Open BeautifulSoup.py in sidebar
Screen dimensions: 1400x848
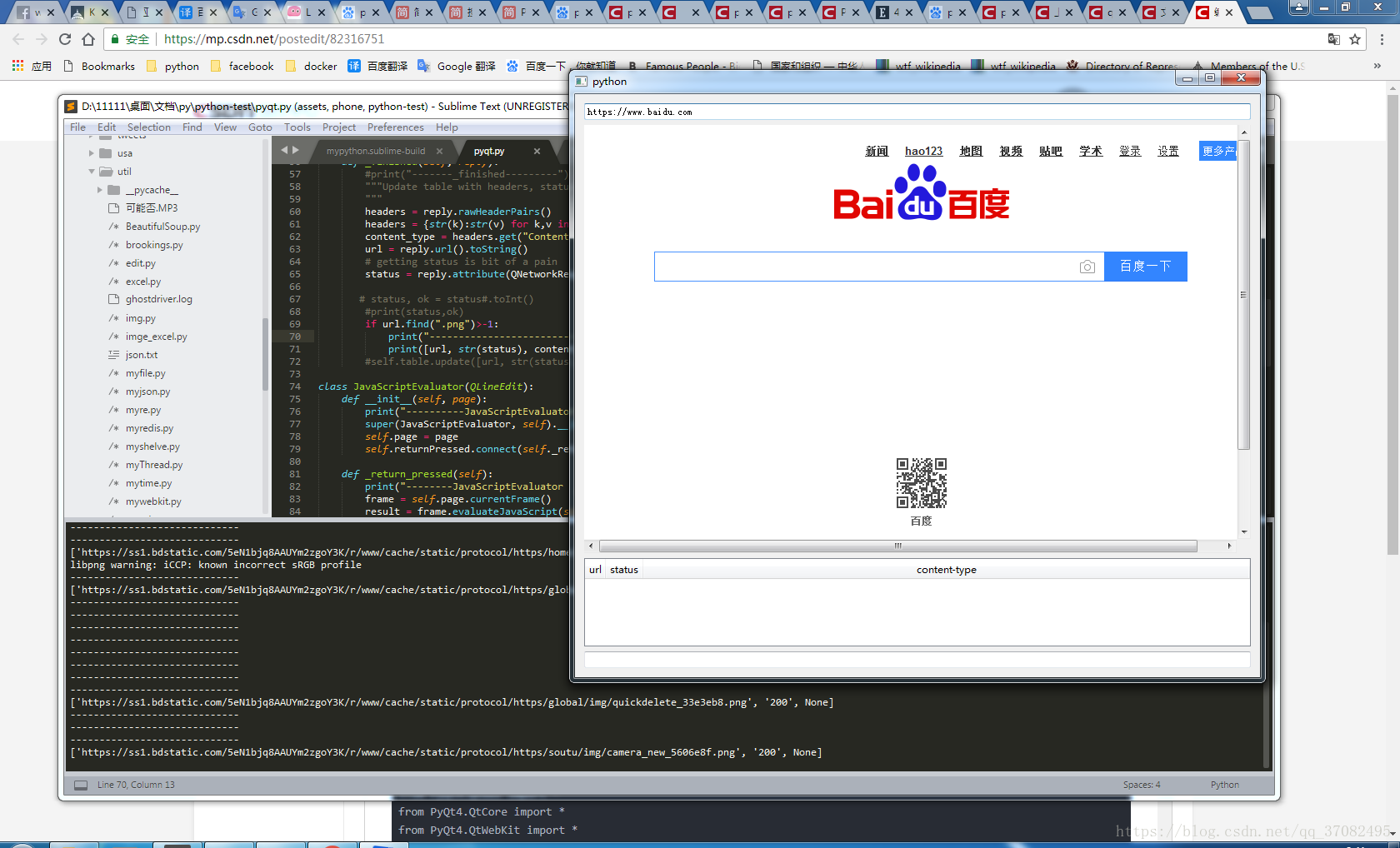point(162,227)
